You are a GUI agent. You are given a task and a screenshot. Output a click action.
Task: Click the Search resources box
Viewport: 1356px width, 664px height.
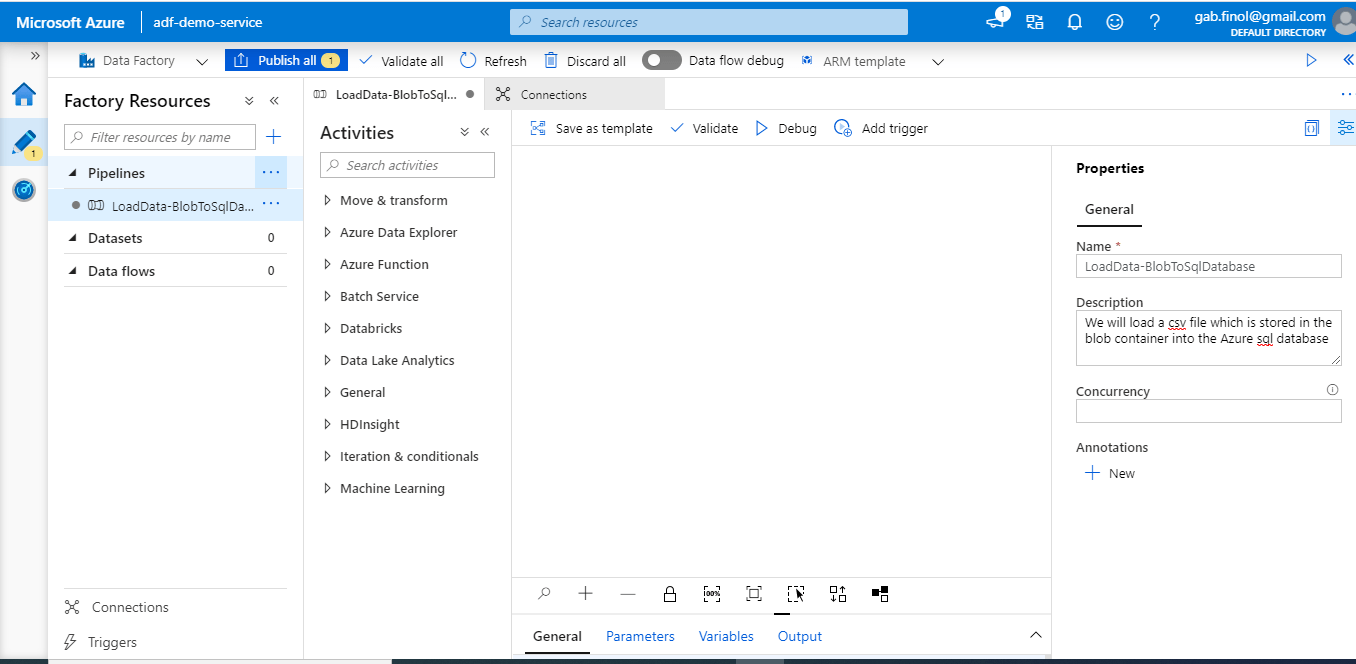click(x=709, y=22)
